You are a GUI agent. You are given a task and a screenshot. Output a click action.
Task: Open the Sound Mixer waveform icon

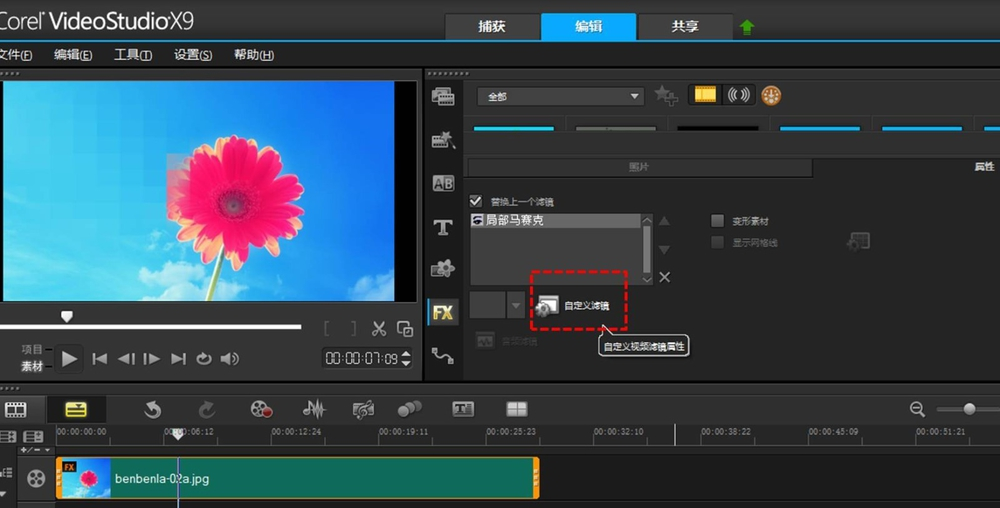pyautogui.click(x=314, y=409)
